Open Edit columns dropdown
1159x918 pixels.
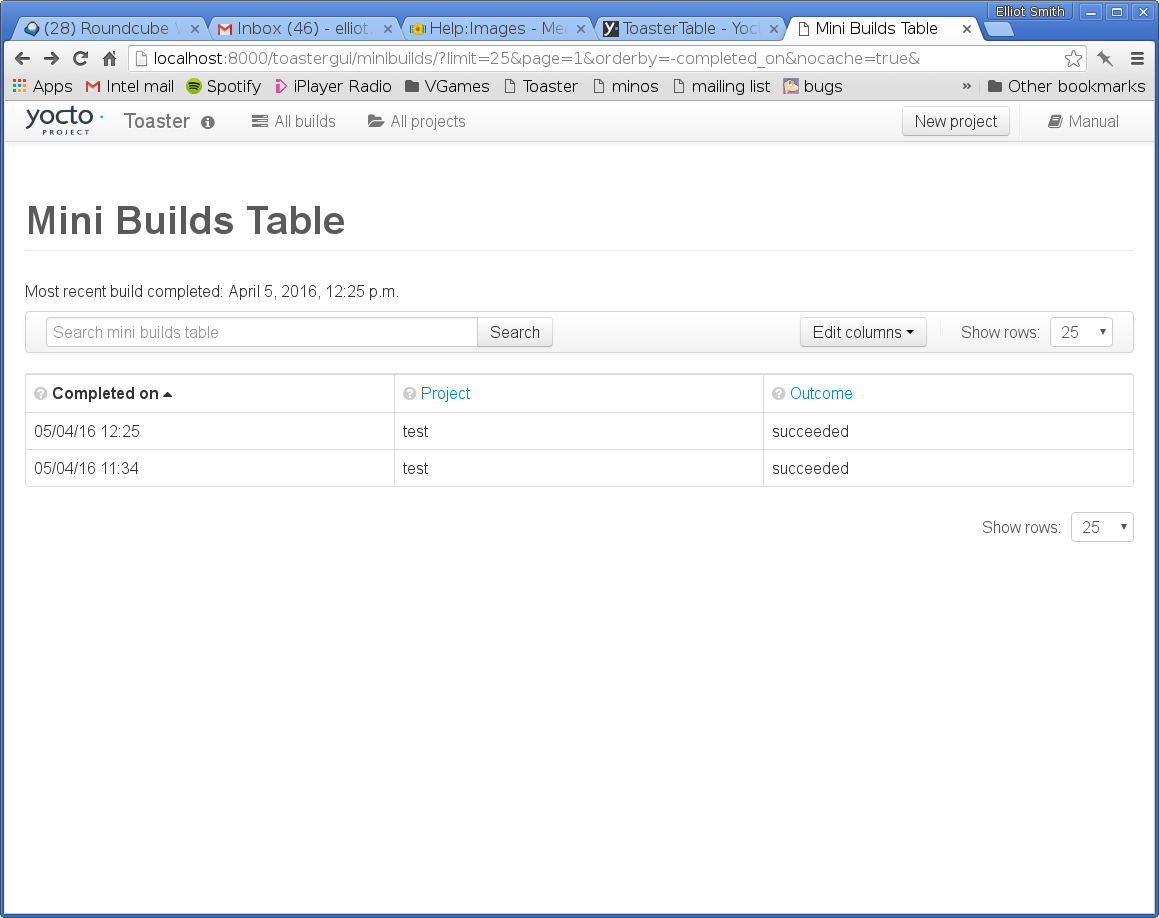(x=863, y=332)
